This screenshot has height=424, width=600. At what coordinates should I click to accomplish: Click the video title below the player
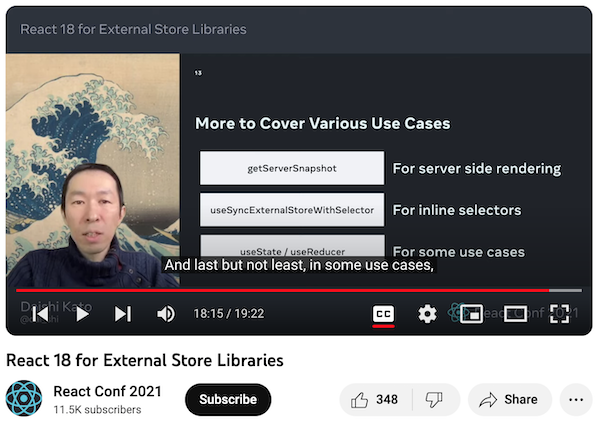145,360
